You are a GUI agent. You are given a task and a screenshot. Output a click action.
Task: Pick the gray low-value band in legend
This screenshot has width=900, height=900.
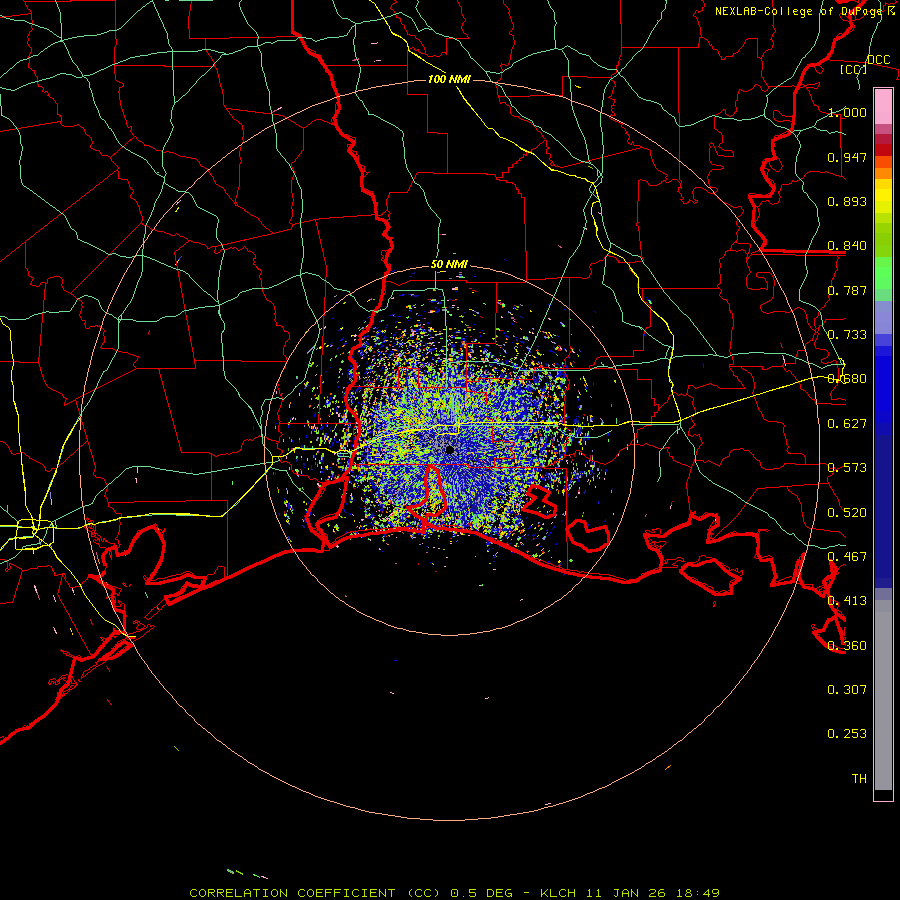883,695
